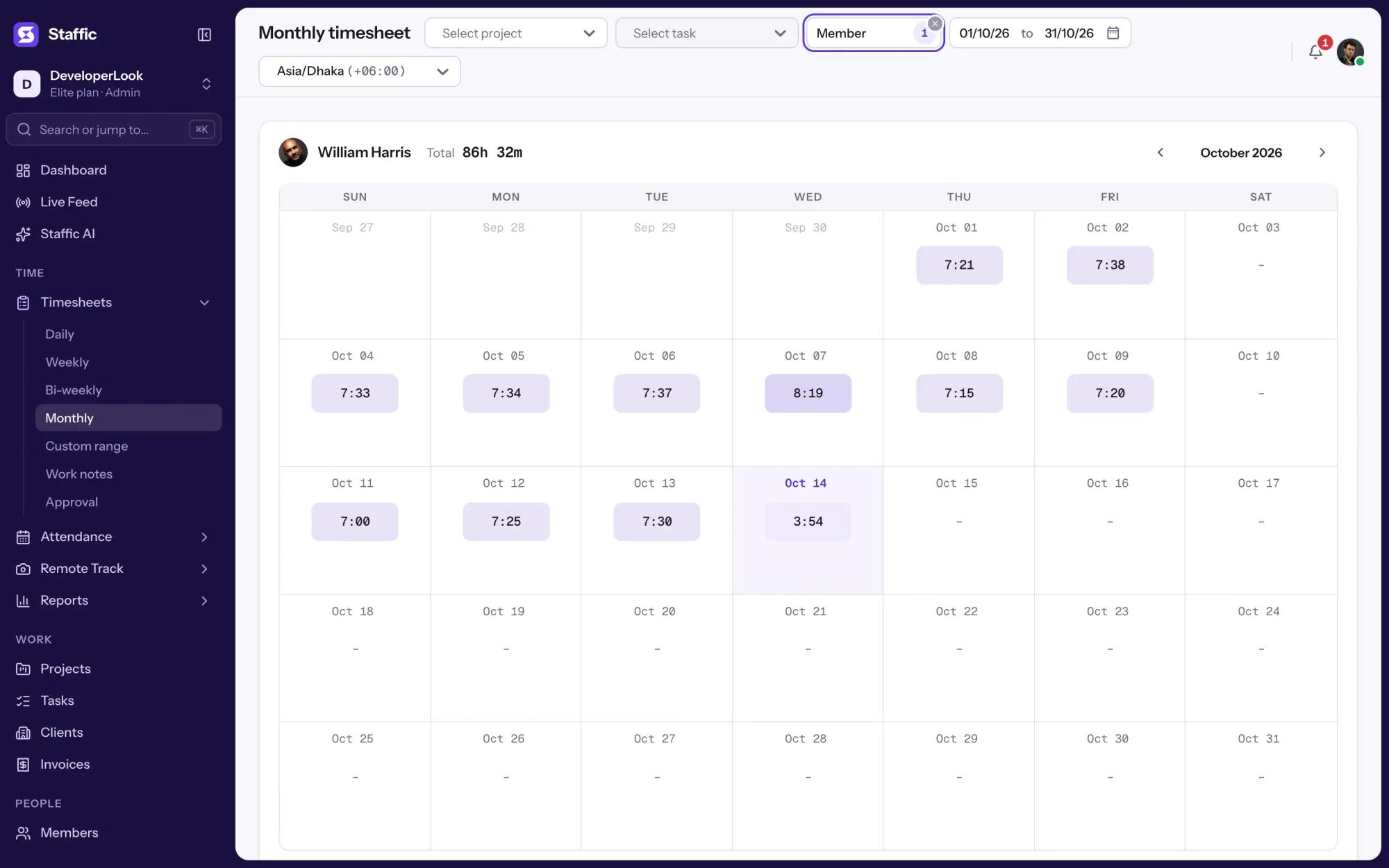1389x868 pixels.
Task: Change the Asia/Dhaka timezone dropdown
Action: coord(359,72)
